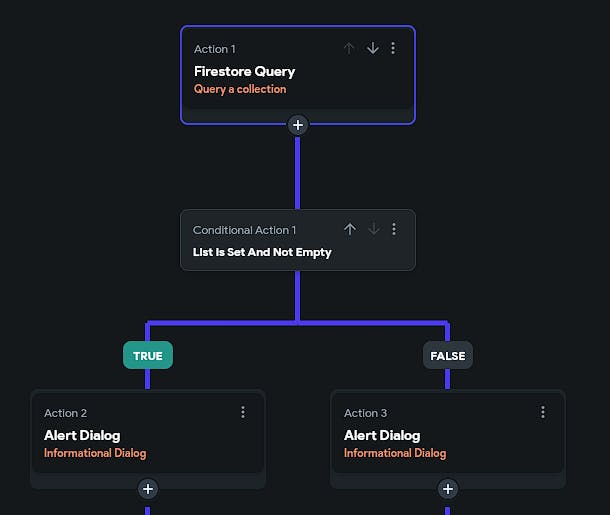Select the Action 3 Alert Dialog title
Screen dimensions: 610x515
click(x=382, y=435)
